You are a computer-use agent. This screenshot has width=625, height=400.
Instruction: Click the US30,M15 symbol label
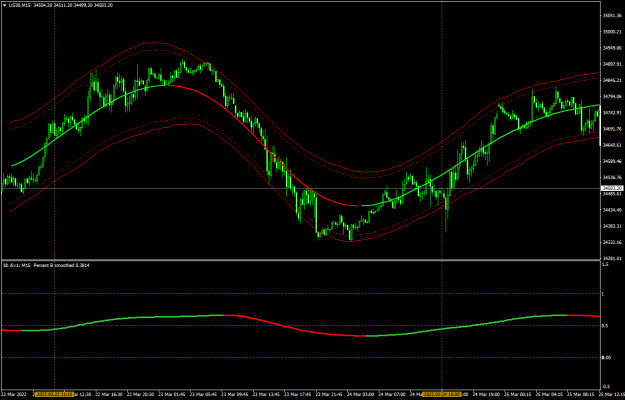[20, 6]
